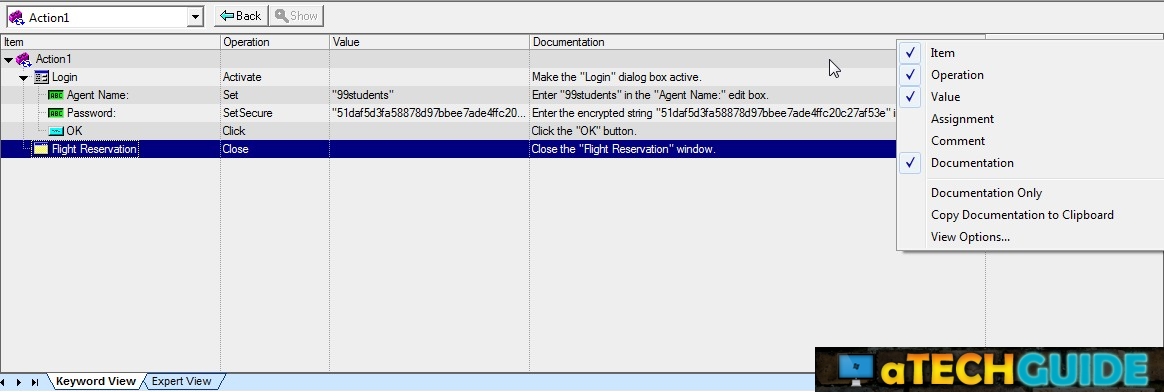Select the Keyword View tab
The height and width of the screenshot is (392, 1164).
pyautogui.click(x=96, y=382)
